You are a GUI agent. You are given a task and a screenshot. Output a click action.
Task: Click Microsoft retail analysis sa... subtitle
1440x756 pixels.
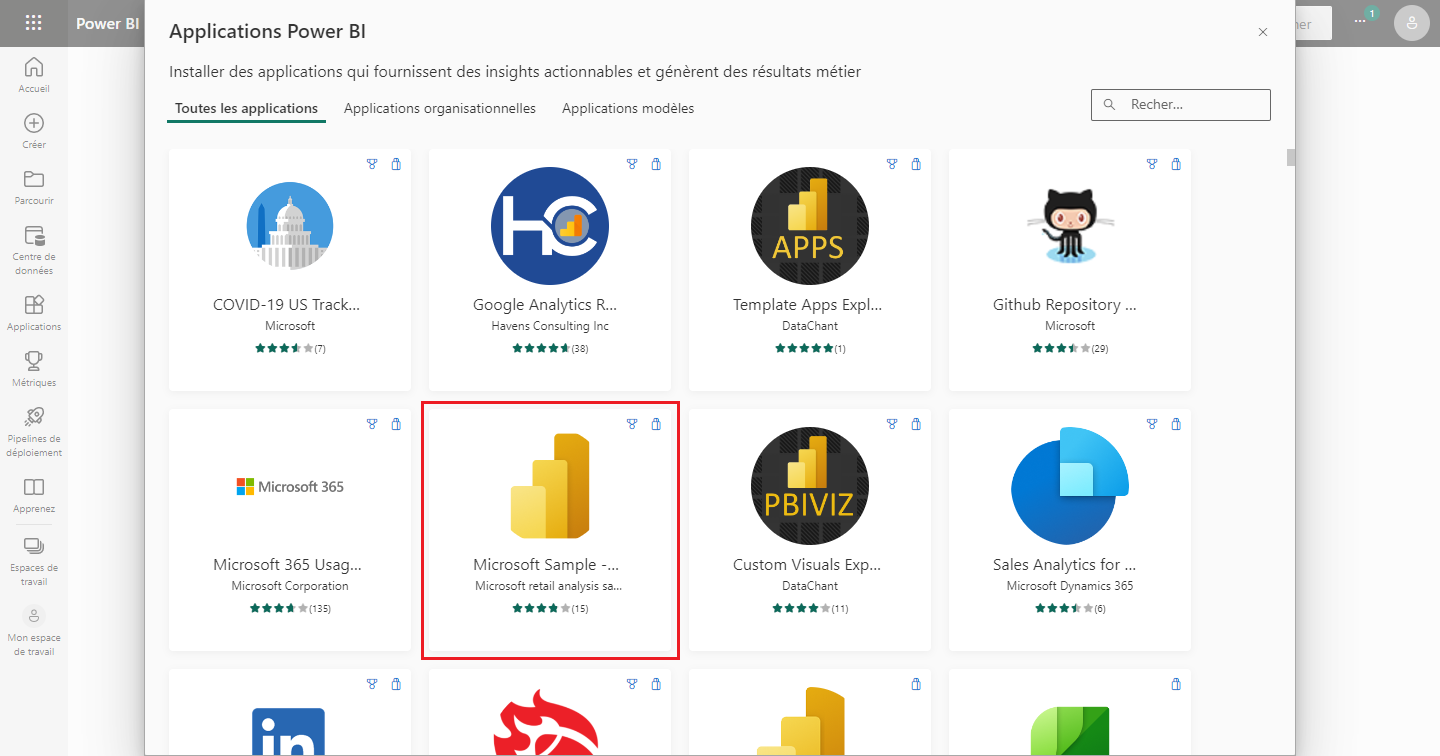pos(550,586)
